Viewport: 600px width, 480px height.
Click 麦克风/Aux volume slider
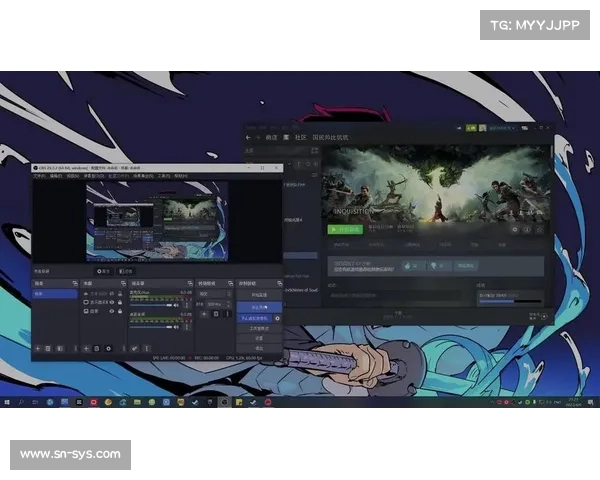(x=151, y=305)
